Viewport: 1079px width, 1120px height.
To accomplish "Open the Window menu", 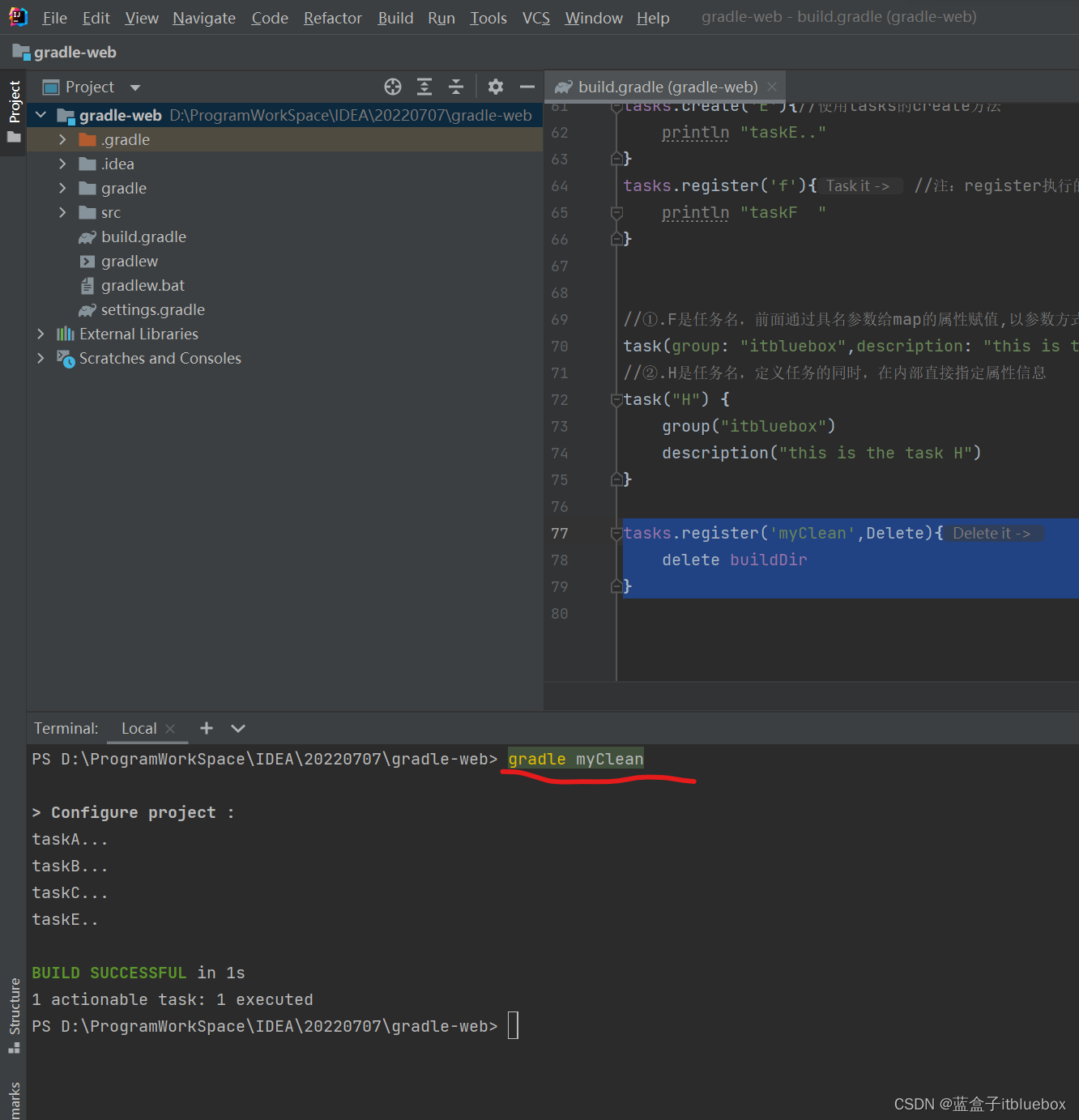I will pyautogui.click(x=594, y=18).
